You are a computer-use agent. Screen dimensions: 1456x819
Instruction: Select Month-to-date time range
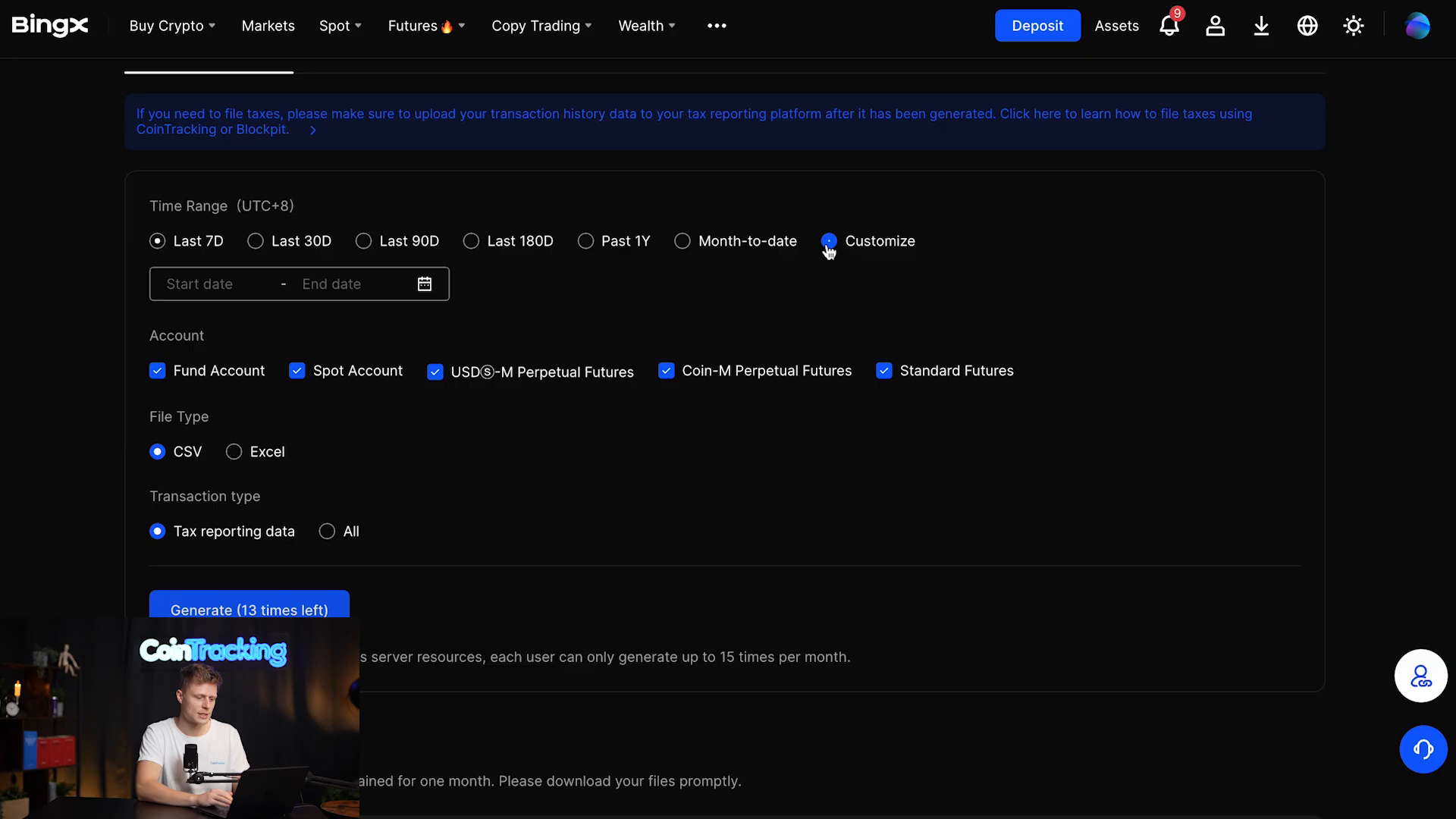[x=736, y=241]
